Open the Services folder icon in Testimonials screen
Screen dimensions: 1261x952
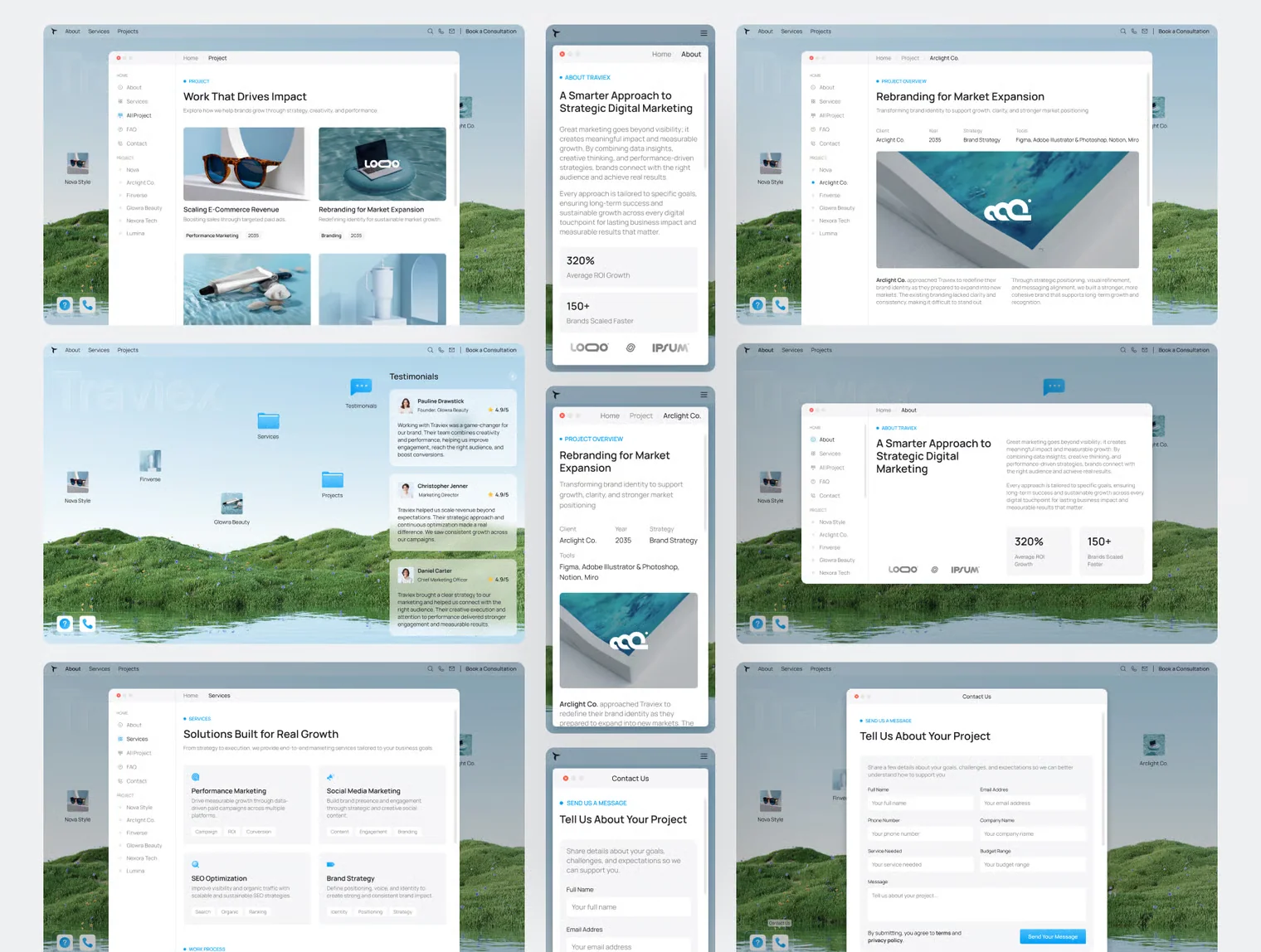(x=268, y=420)
